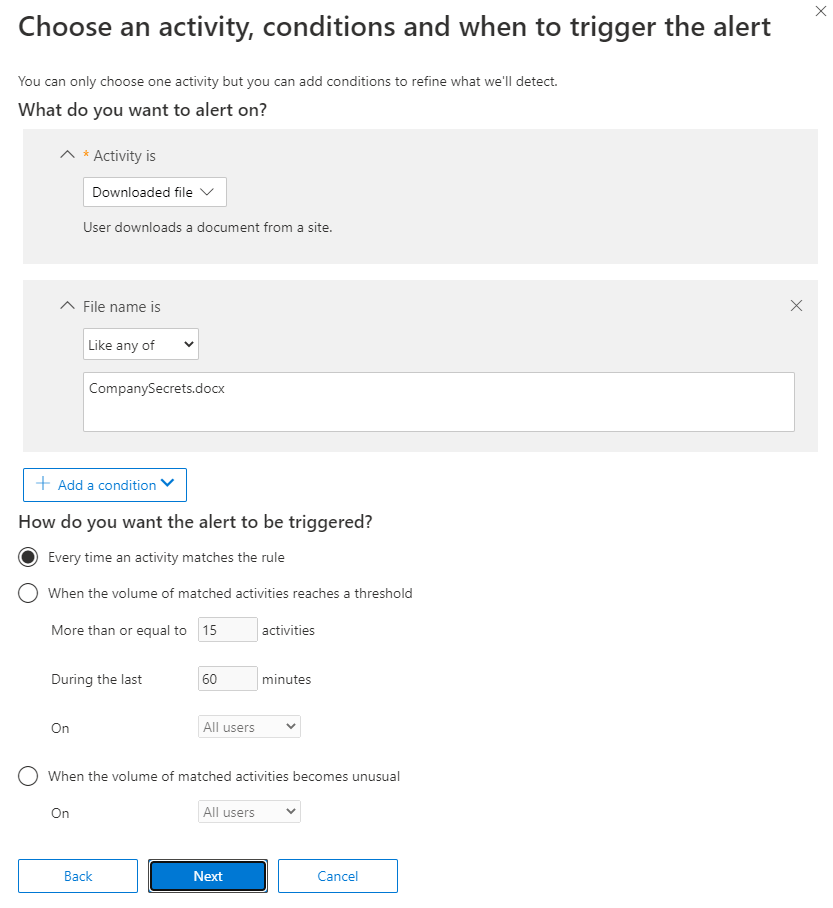Image resolution: width=833 pixels, height=908 pixels.
Task: Click the minutes duration field
Action: (228, 679)
